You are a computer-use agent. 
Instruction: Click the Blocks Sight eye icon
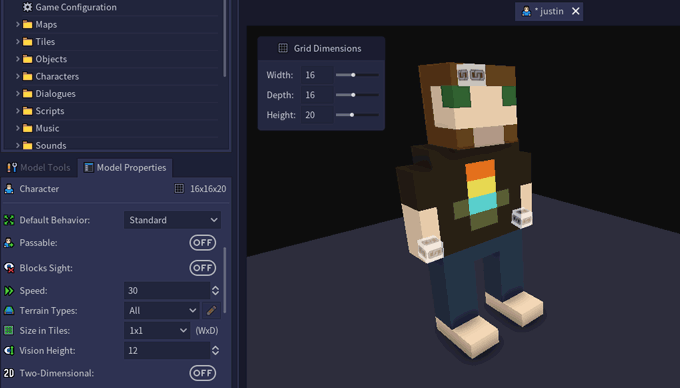[x=9, y=268]
